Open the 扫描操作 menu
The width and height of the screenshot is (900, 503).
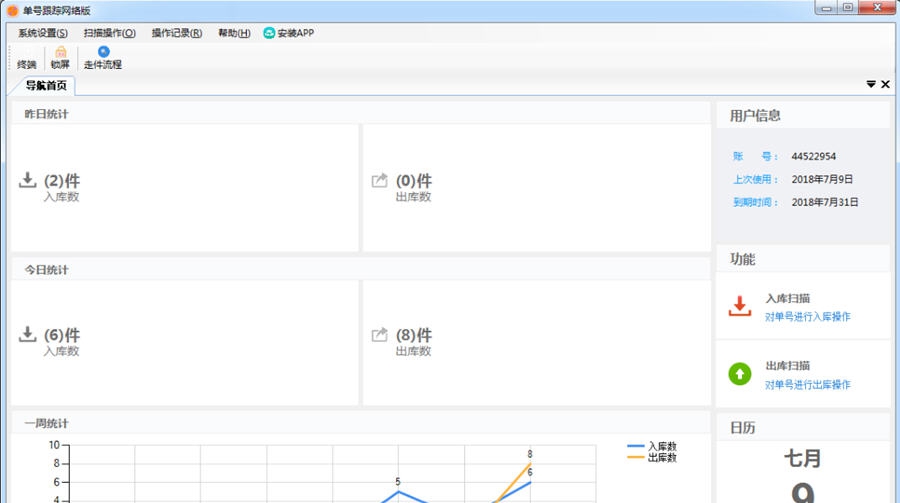click(x=110, y=33)
